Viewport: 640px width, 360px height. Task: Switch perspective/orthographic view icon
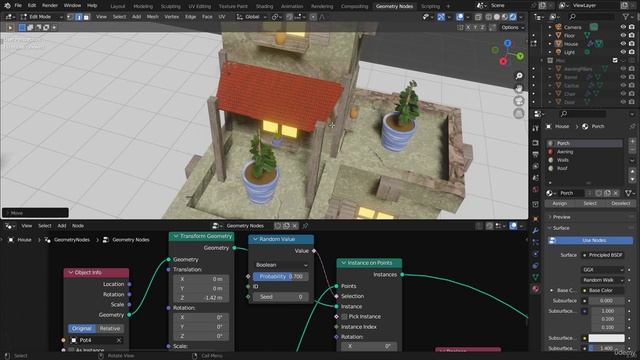click(x=519, y=113)
